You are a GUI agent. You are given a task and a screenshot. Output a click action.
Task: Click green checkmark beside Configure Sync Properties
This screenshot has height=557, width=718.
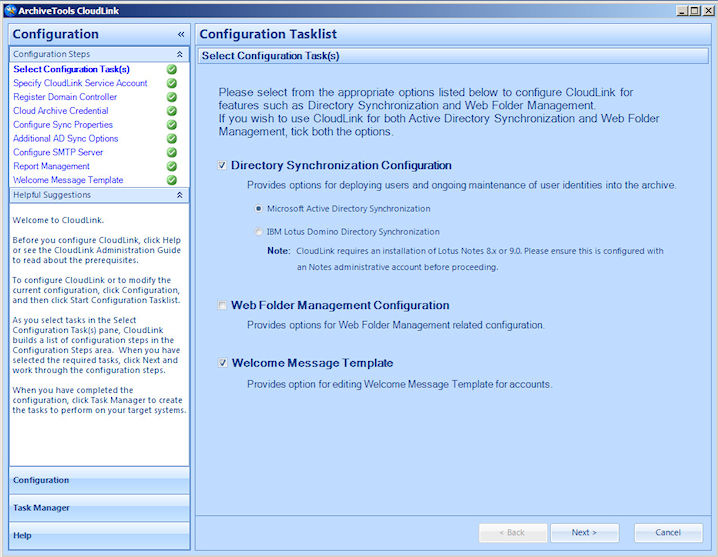(x=172, y=125)
